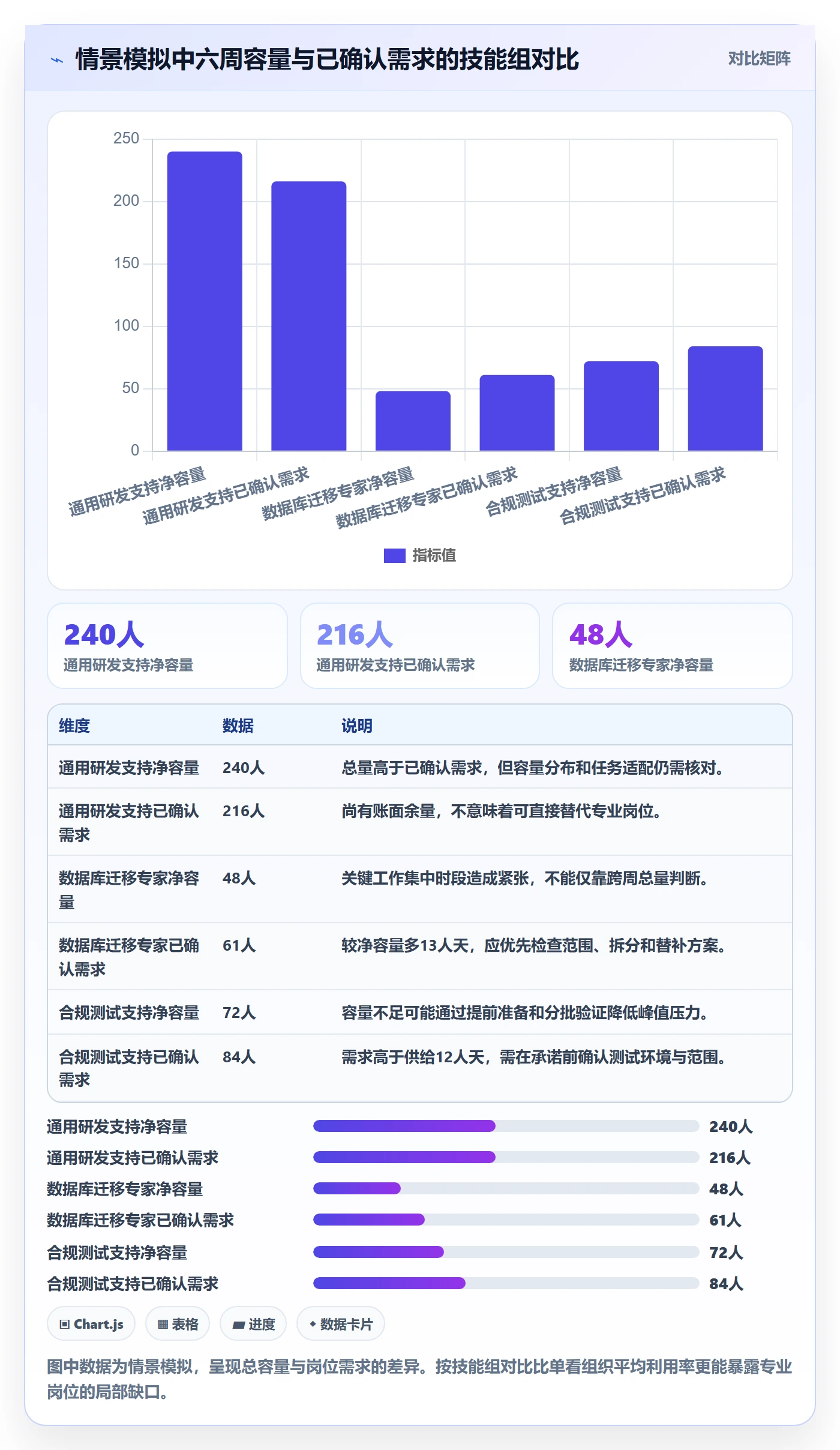Image resolution: width=840 pixels, height=1450 pixels.
Task: Click the 数据库迁移专家已确认需求 progress bar
Action: click(506, 1220)
